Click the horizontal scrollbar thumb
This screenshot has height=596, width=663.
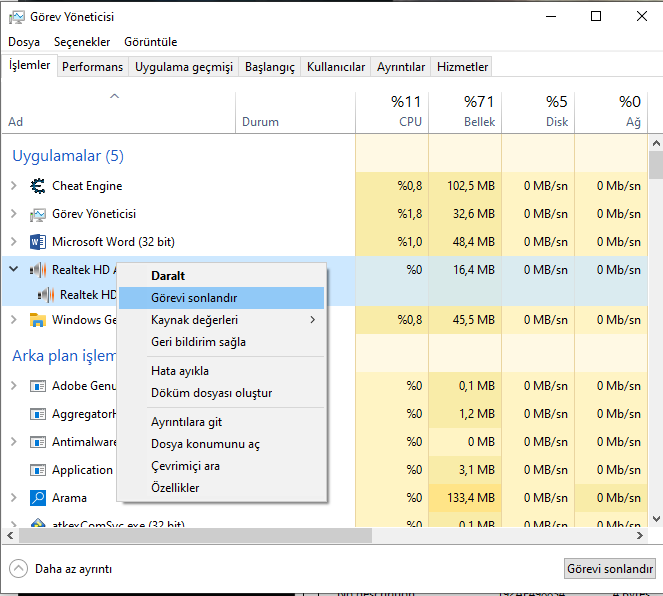point(195,536)
